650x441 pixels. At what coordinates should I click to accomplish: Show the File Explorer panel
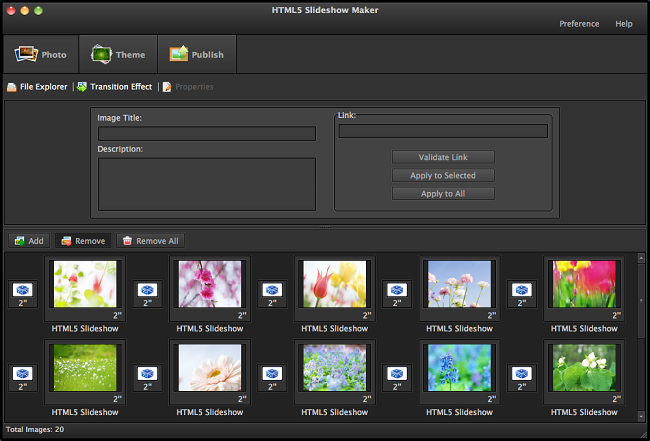pyautogui.click(x=37, y=87)
